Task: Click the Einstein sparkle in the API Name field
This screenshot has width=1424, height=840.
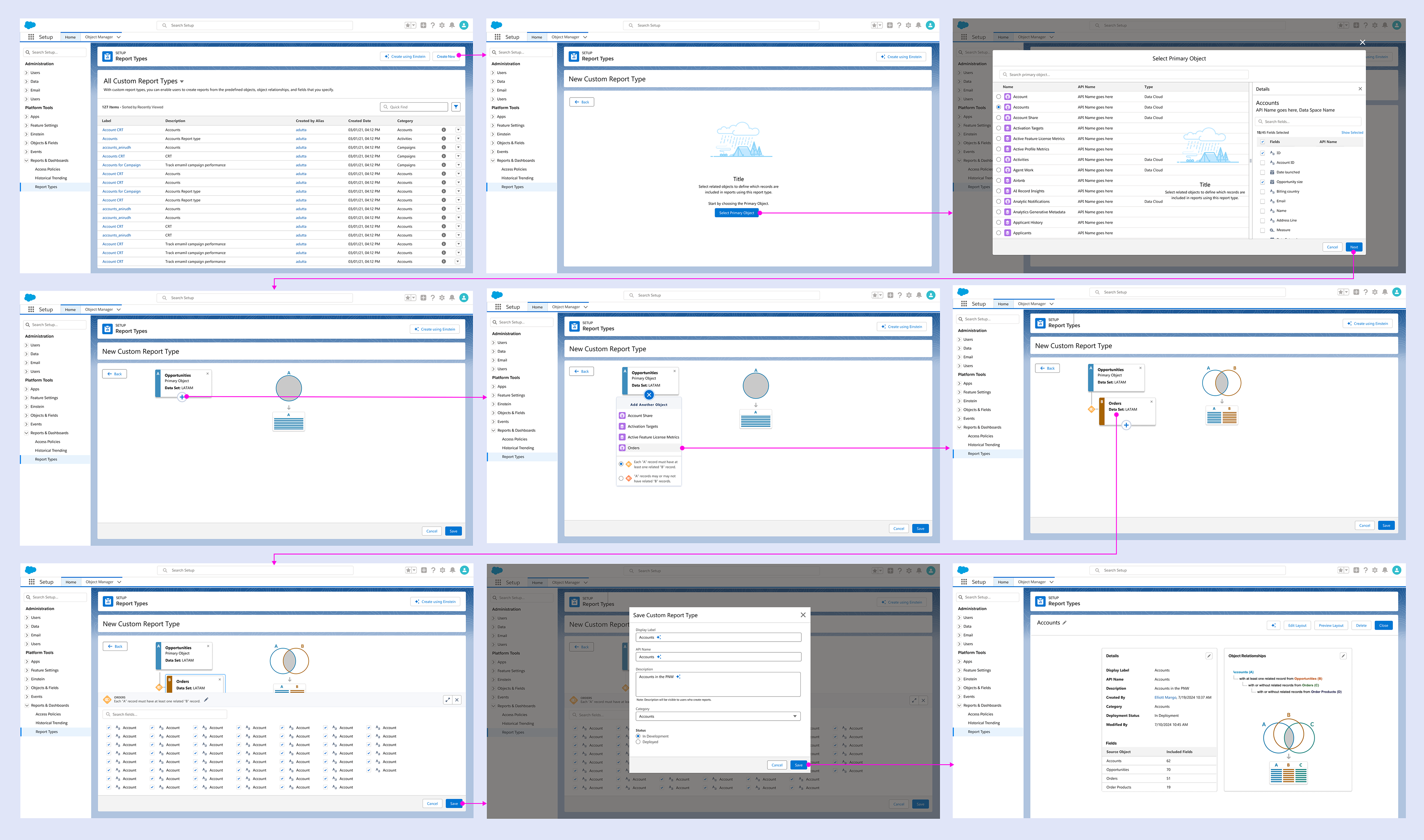Action: pyautogui.click(x=659, y=657)
